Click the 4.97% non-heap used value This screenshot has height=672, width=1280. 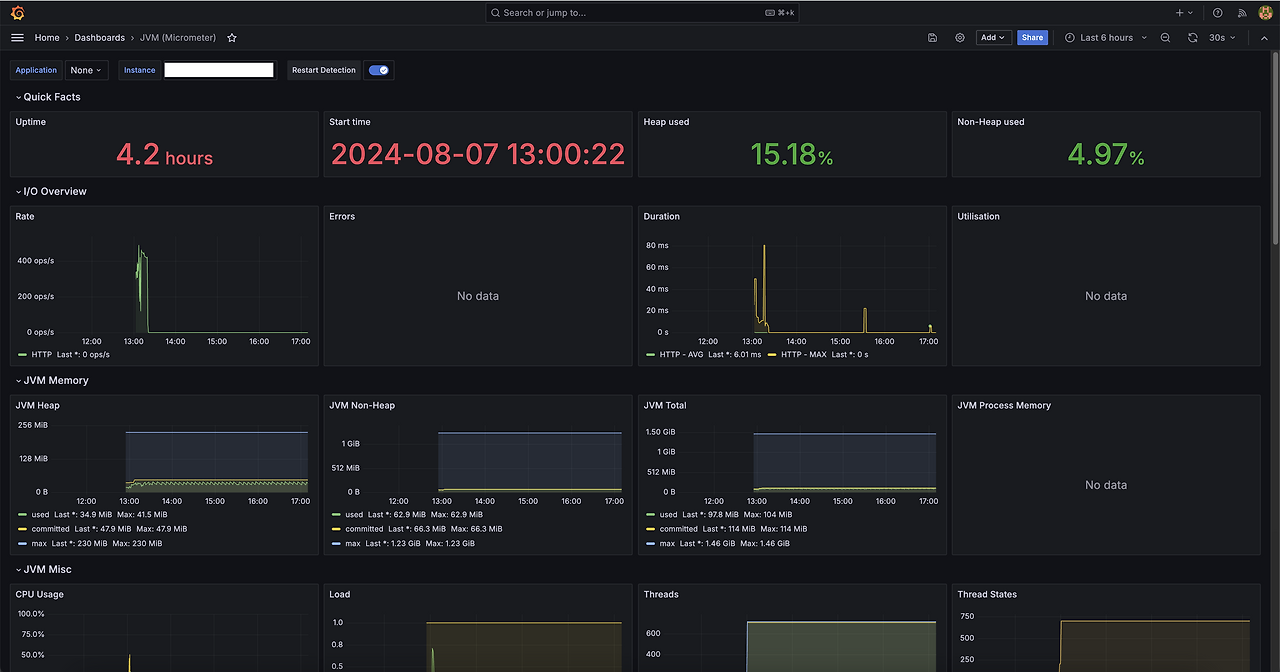click(x=1106, y=154)
